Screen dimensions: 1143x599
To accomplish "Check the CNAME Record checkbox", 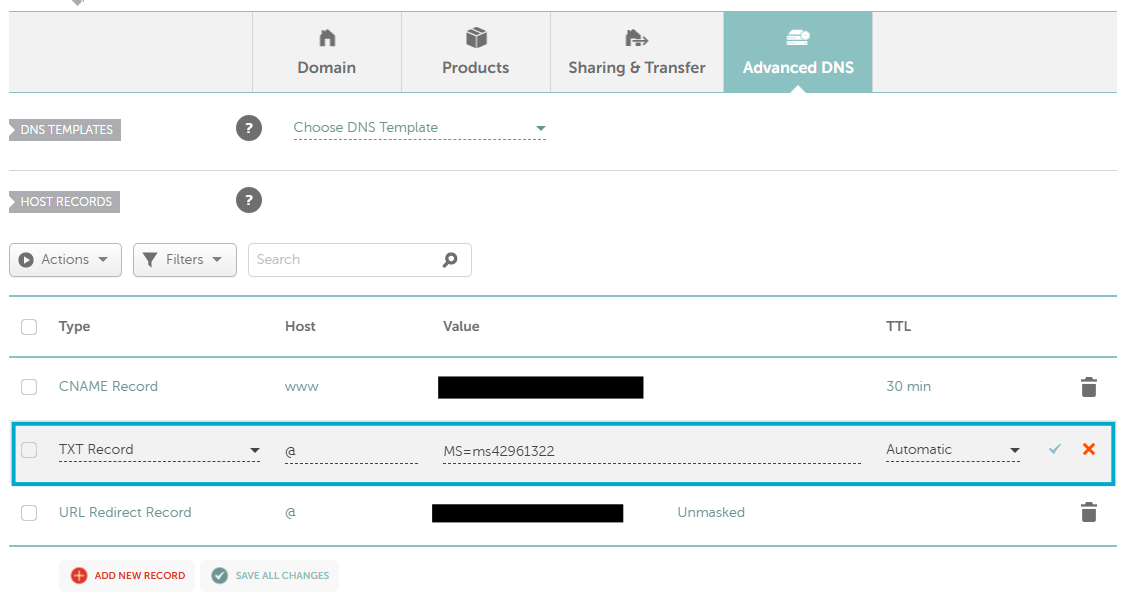I will click(x=29, y=387).
